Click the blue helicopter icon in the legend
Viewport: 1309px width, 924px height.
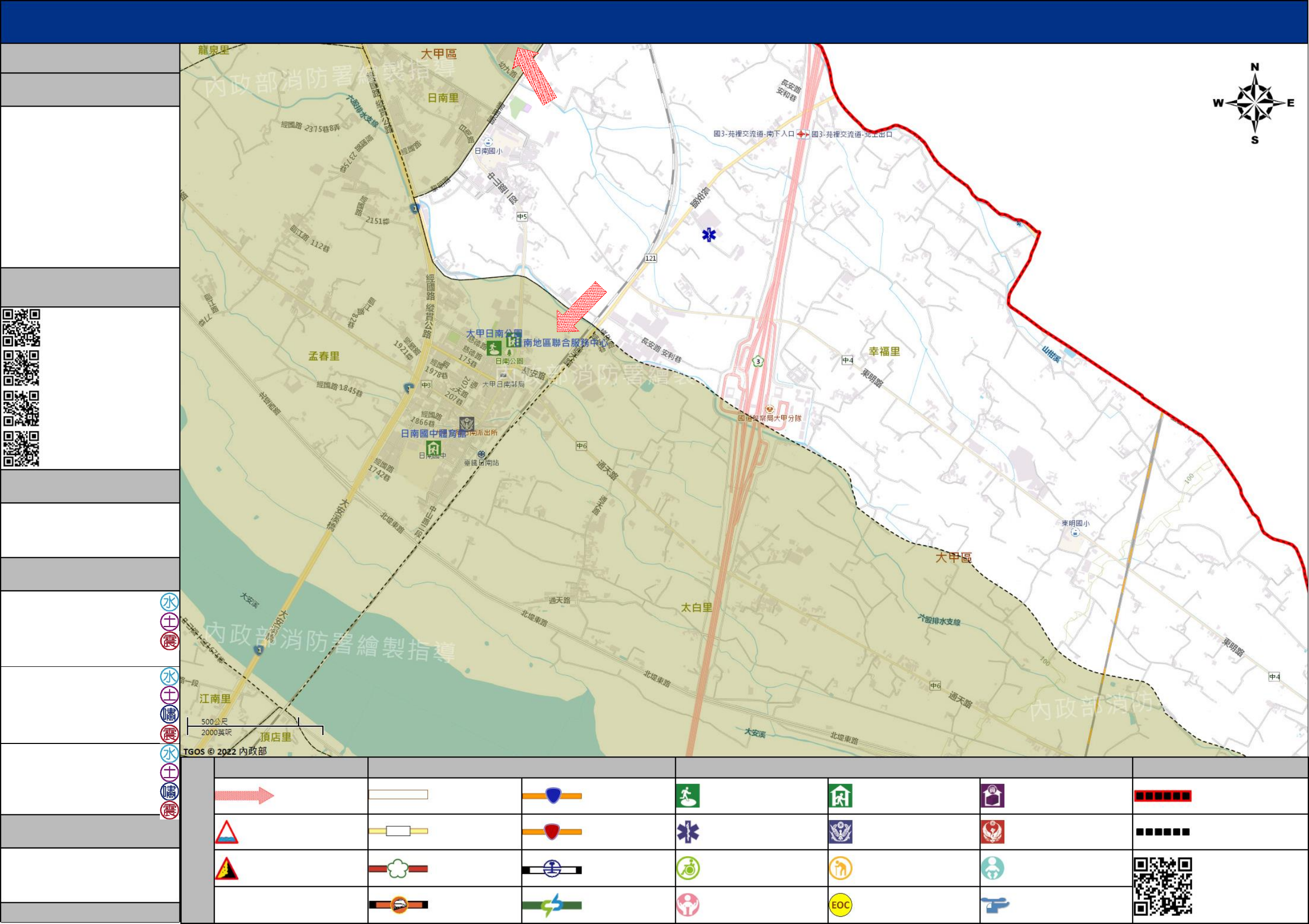coord(995,905)
